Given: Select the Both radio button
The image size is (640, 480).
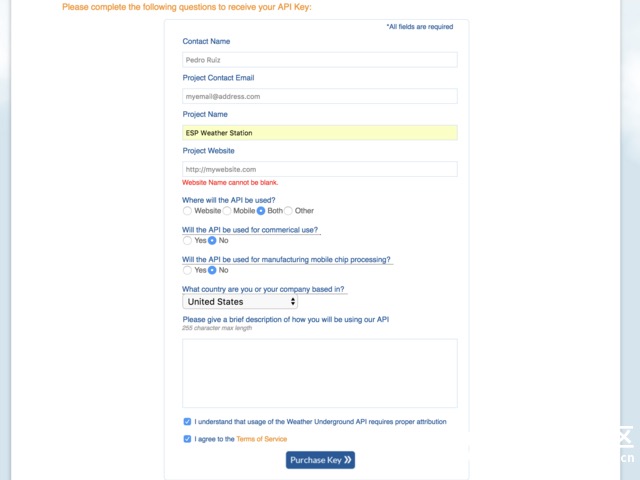Looking at the screenshot, I should (x=261, y=211).
